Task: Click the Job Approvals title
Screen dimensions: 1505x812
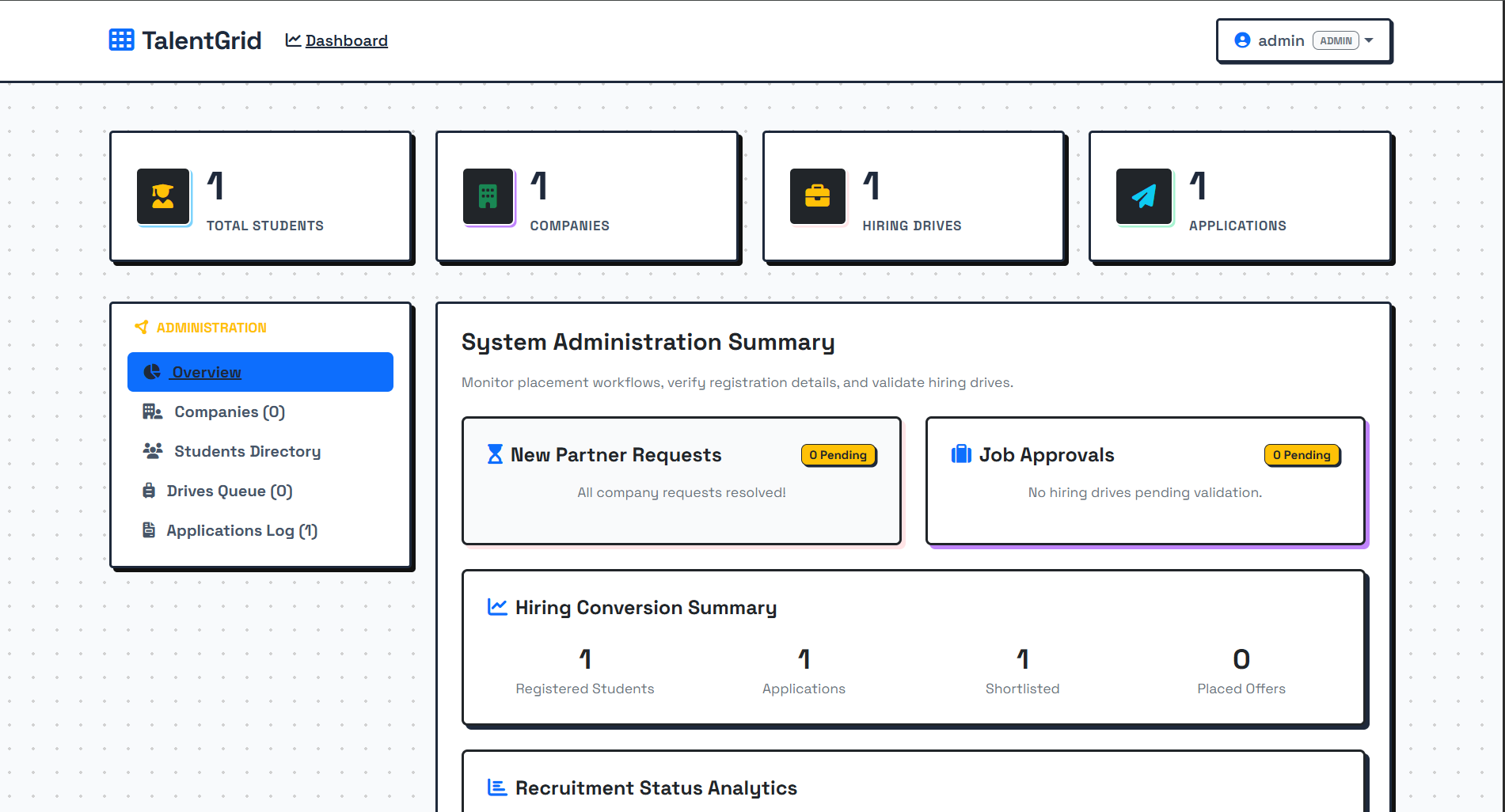Action: click(1047, 455)
